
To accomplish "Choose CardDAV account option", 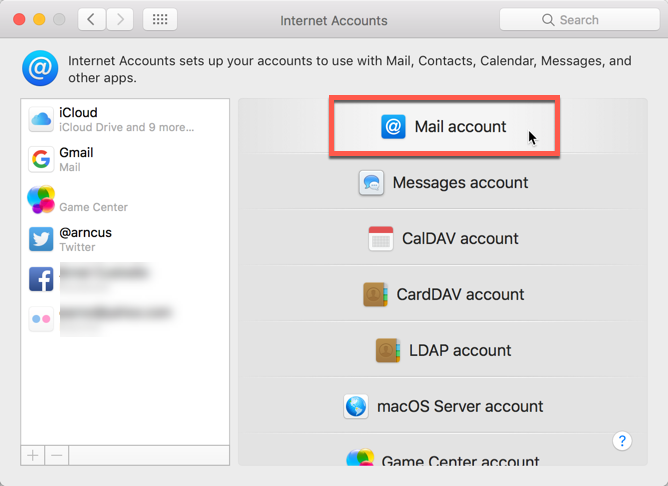I will coord(443,294).
